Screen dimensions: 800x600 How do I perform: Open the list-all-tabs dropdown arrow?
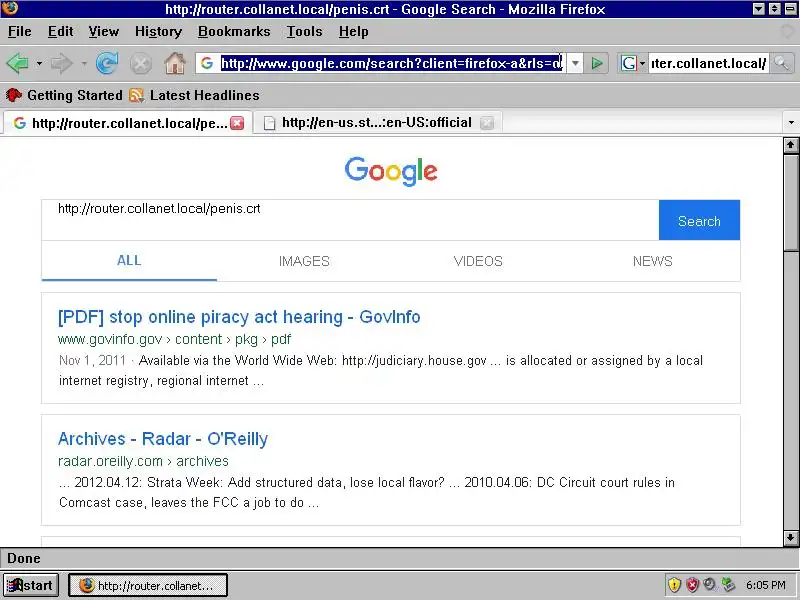coord(791,122)
